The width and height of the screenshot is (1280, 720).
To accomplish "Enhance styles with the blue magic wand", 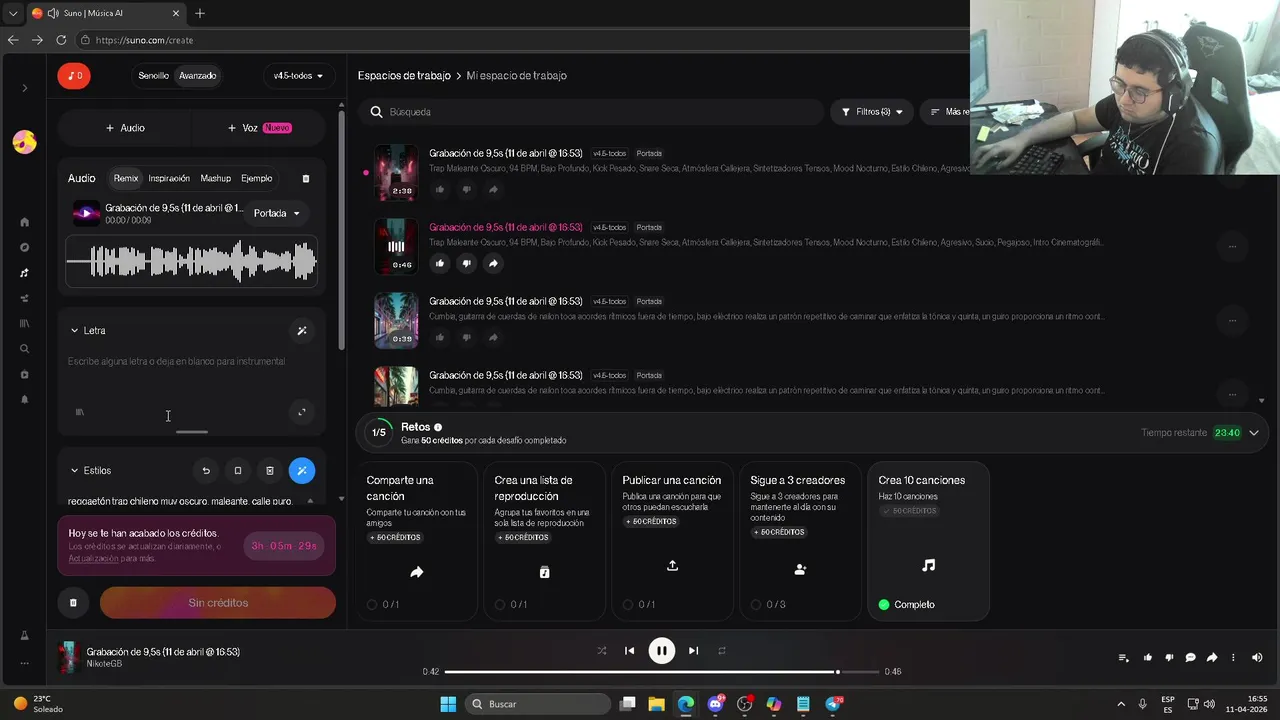I will [302, 470].
